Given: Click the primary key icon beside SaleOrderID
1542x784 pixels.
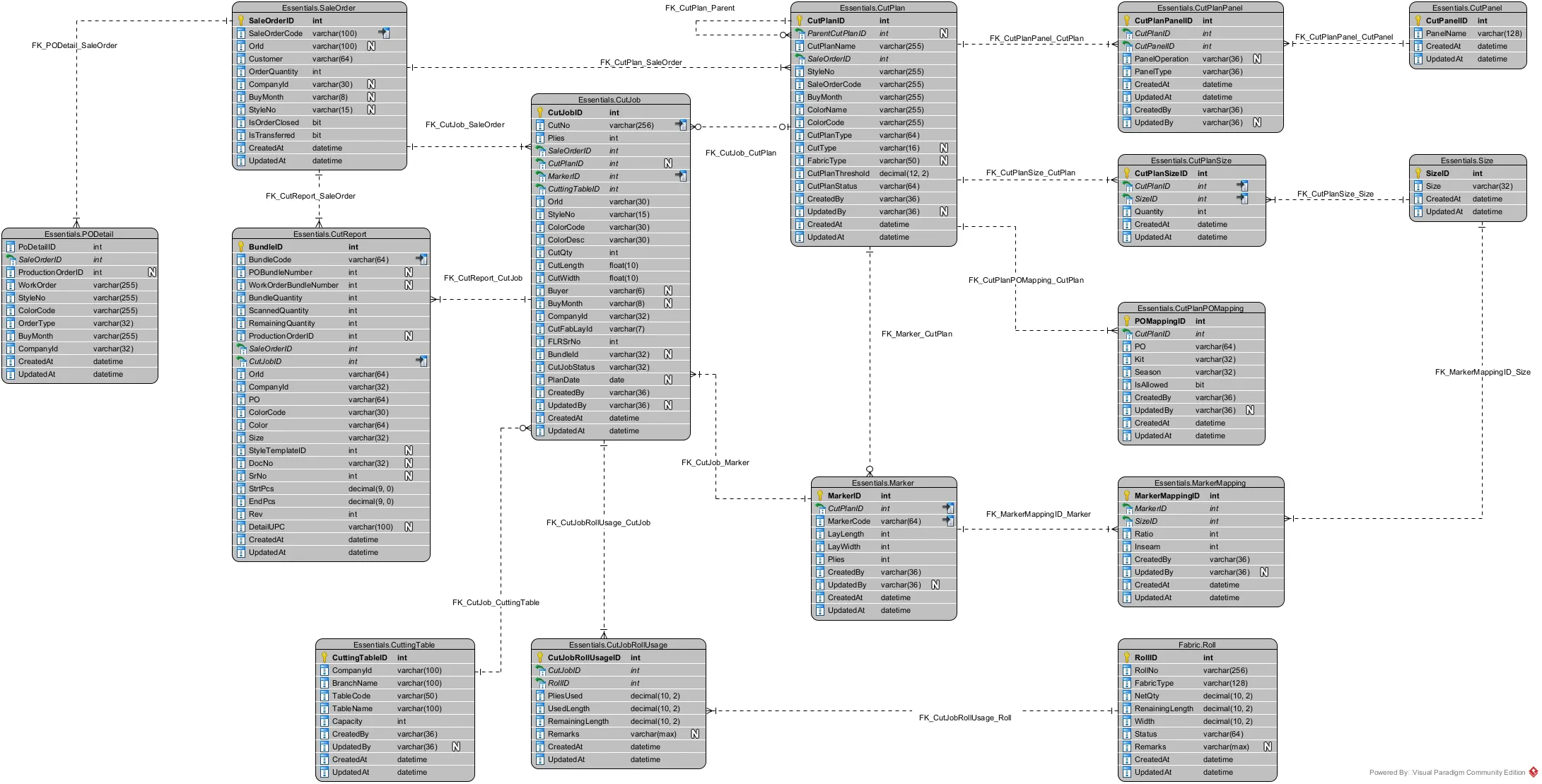Looking at the screenshot, I should click(241, 21).
